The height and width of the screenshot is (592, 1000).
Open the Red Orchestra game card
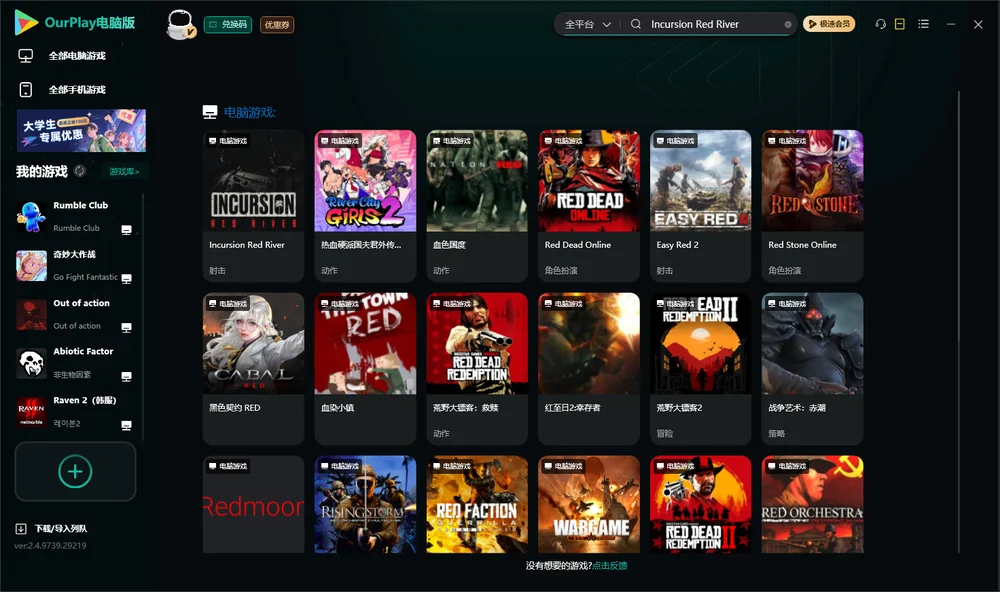(812, 504)
